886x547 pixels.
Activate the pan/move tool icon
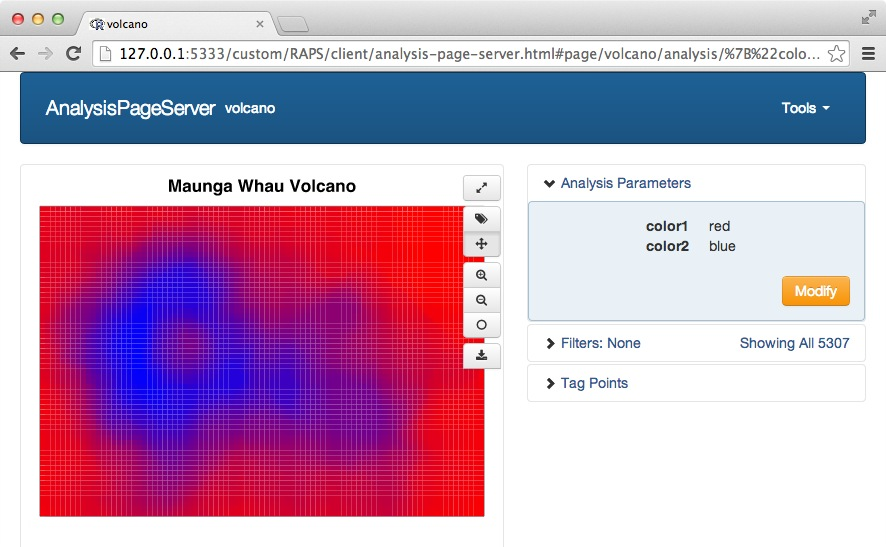coord(481,244)
